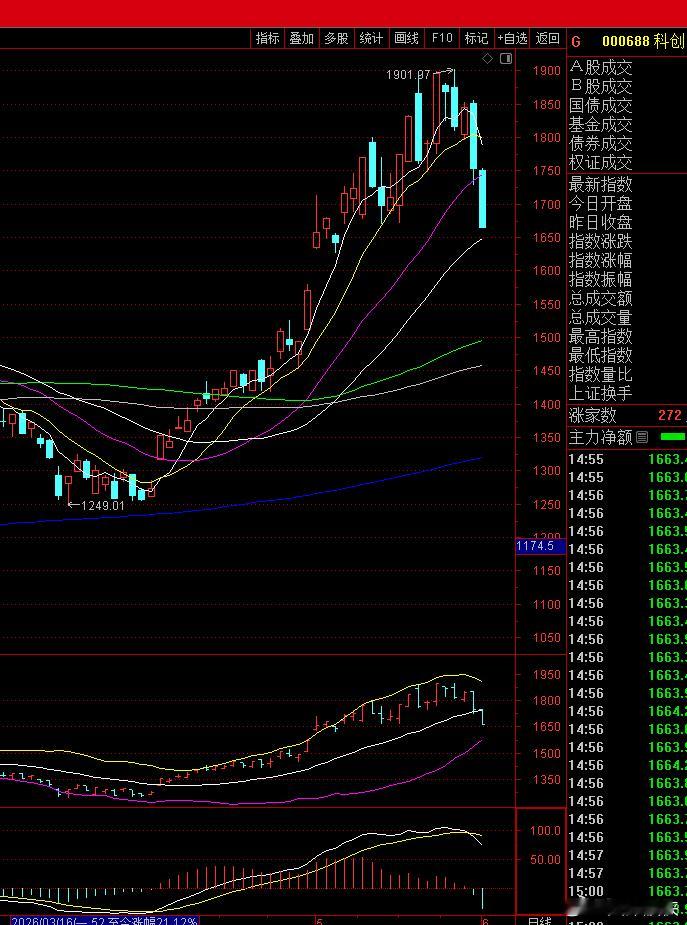Click the 1950 sub-chart axis label
The height and width of the screenshot is (925, 687).
tap(546, 675)
